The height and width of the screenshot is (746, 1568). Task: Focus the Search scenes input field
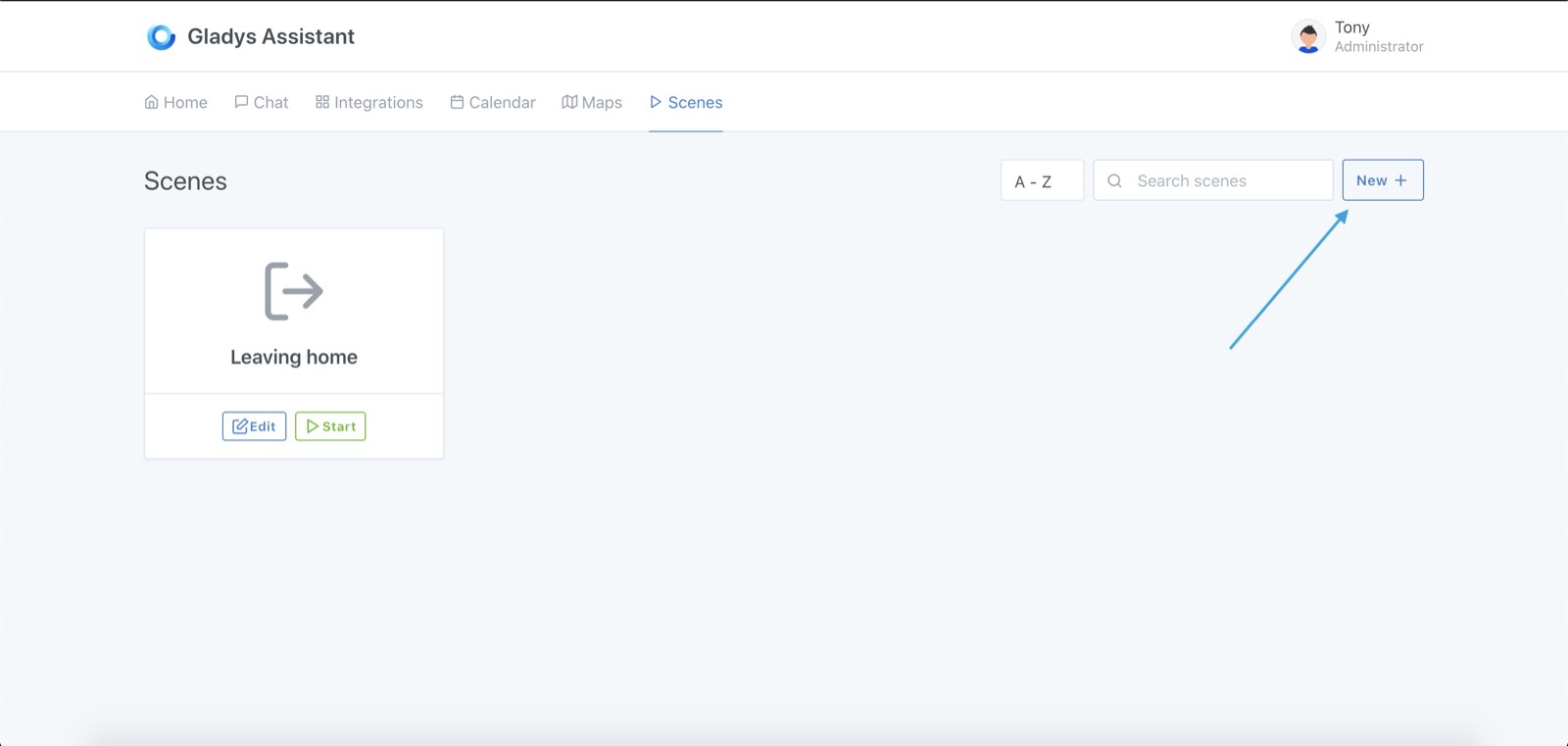[1225, 180]
